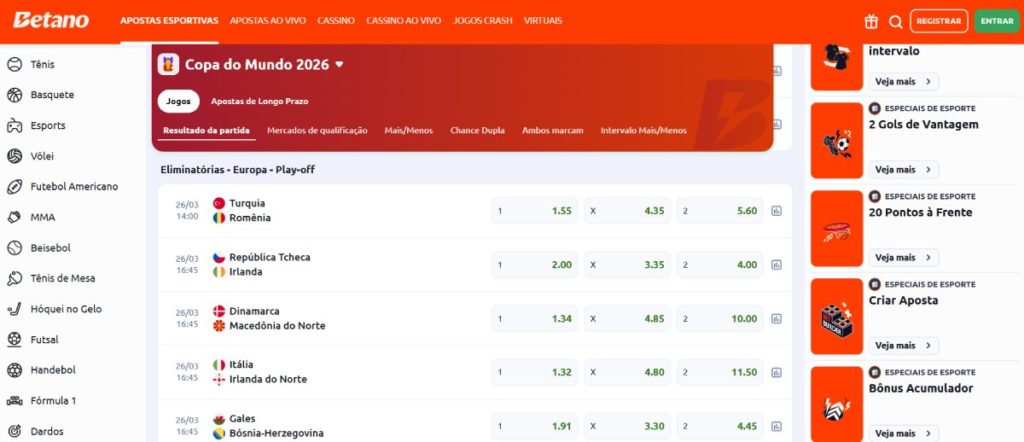Screen dimensions: 1024x442
Task: Select Intervalo Mais/Menos tab
Action: [644, 131]
